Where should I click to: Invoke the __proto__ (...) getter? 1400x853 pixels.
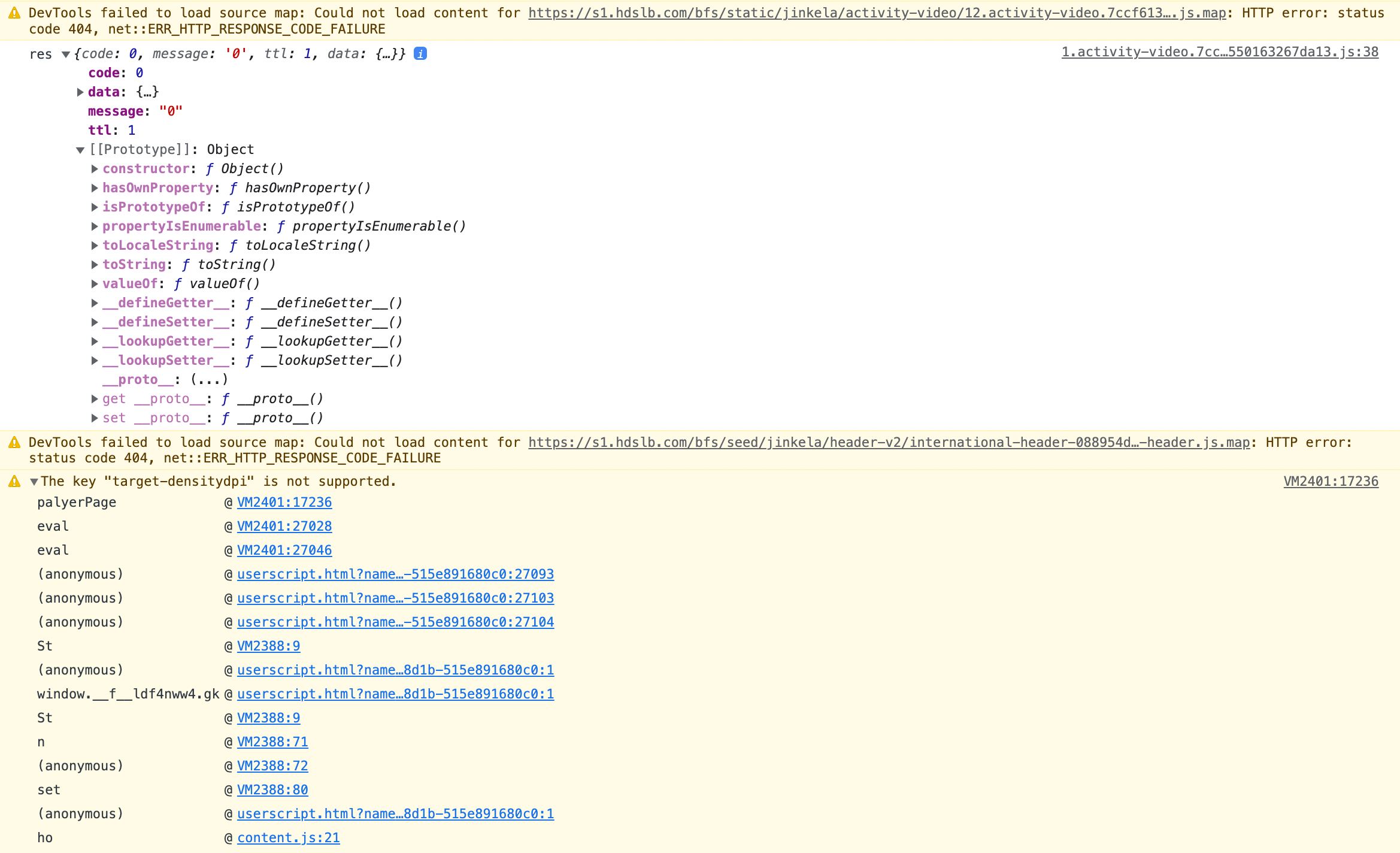click(210, 380)
